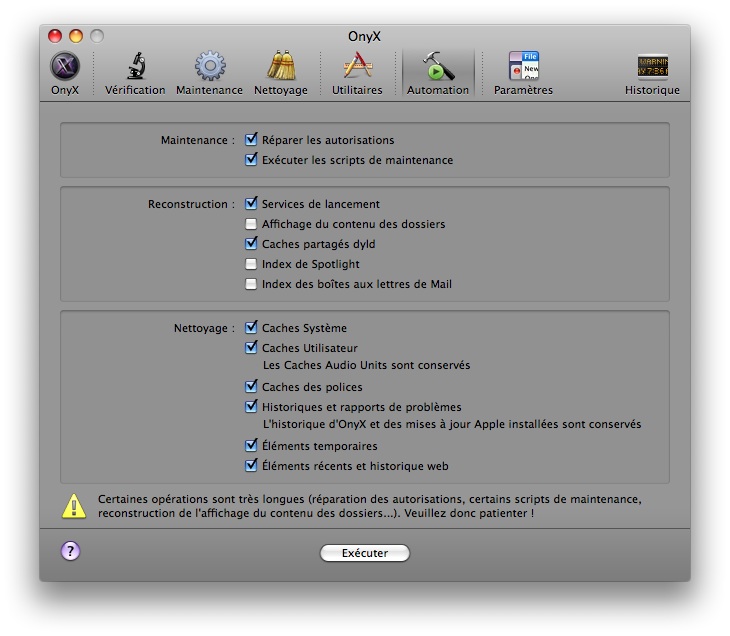Screen dimensions: 730x636
Task: Click the yellow minimize window button
Action: [x=76, y=36]
